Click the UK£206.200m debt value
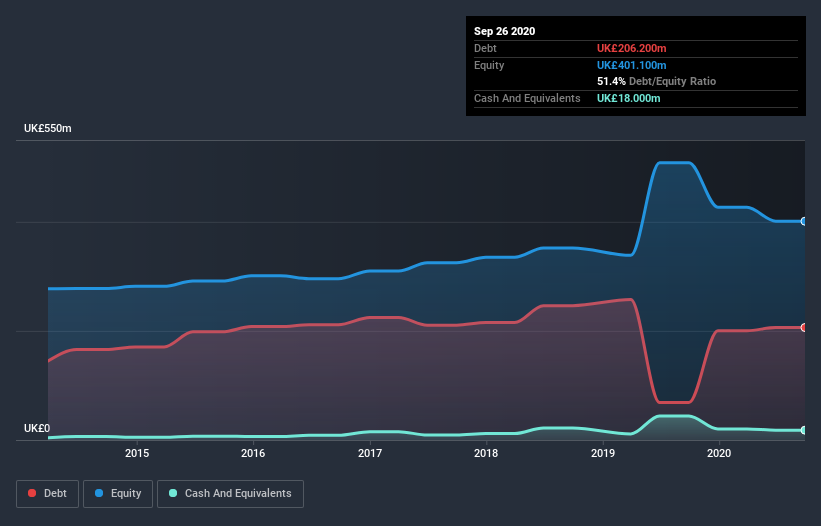This screenshot has height=526, width=821. point(631,48)
